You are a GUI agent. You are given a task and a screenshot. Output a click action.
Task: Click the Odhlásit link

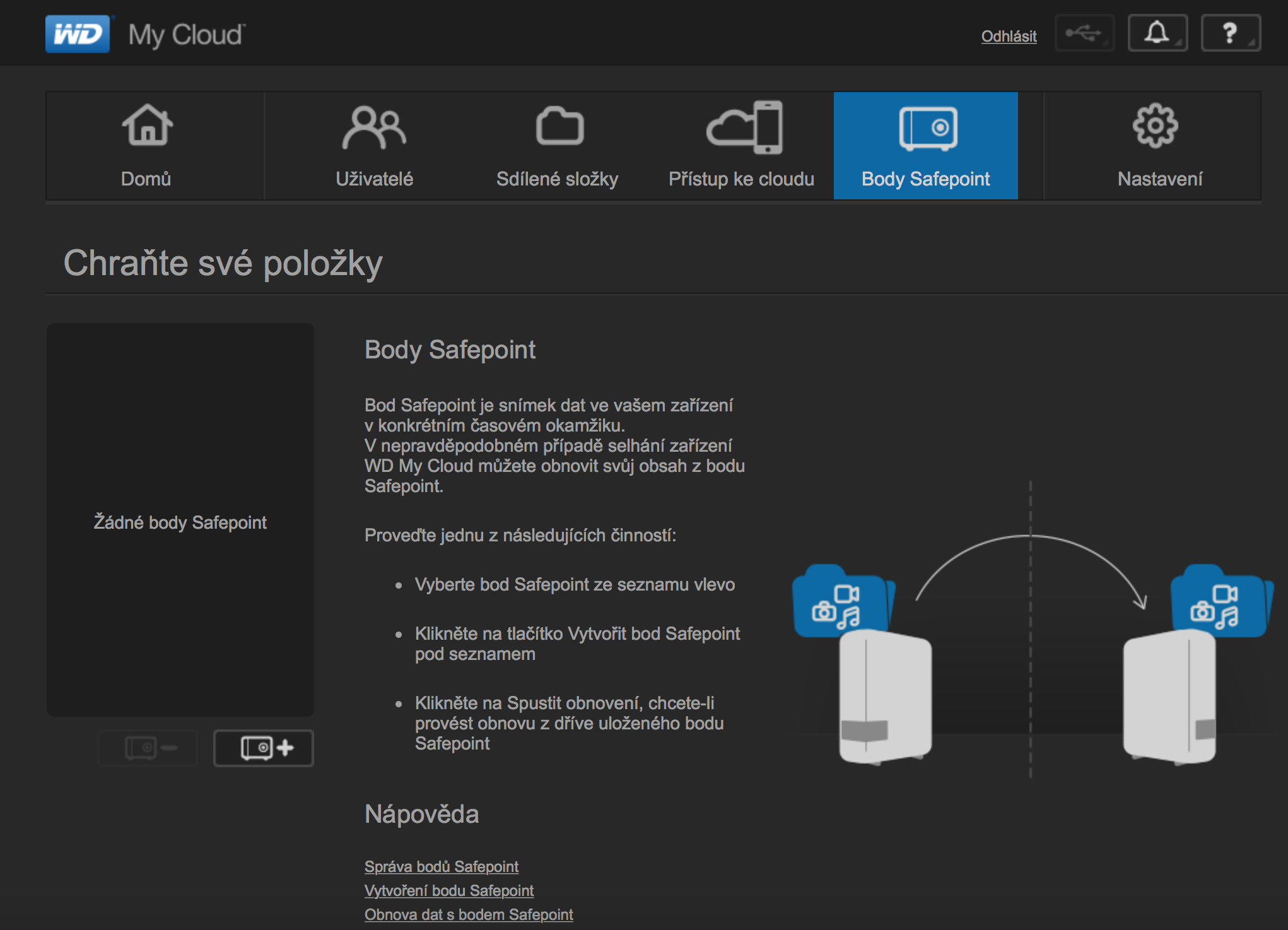(1009, 37)
